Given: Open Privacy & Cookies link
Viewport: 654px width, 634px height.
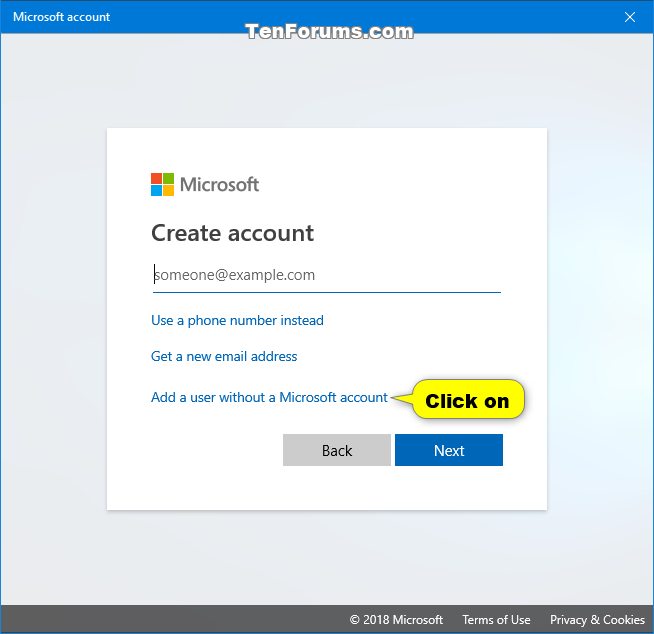Looking at the screenshot, I should tap(597, 620).
